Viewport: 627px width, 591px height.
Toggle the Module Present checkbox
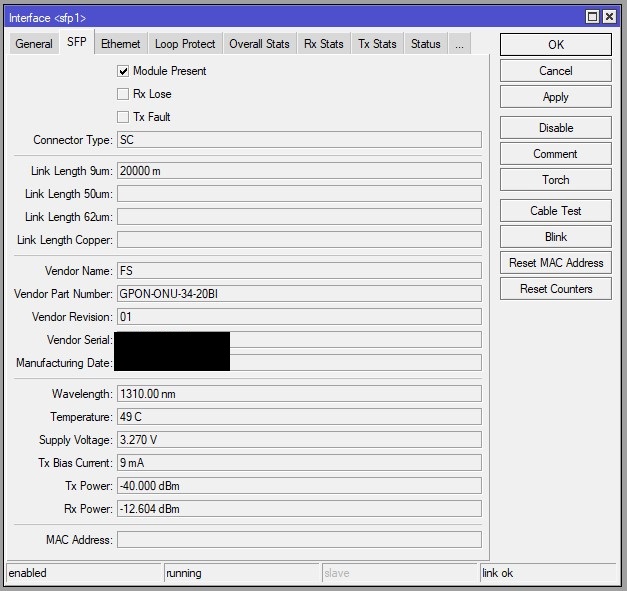coord(123,71)
